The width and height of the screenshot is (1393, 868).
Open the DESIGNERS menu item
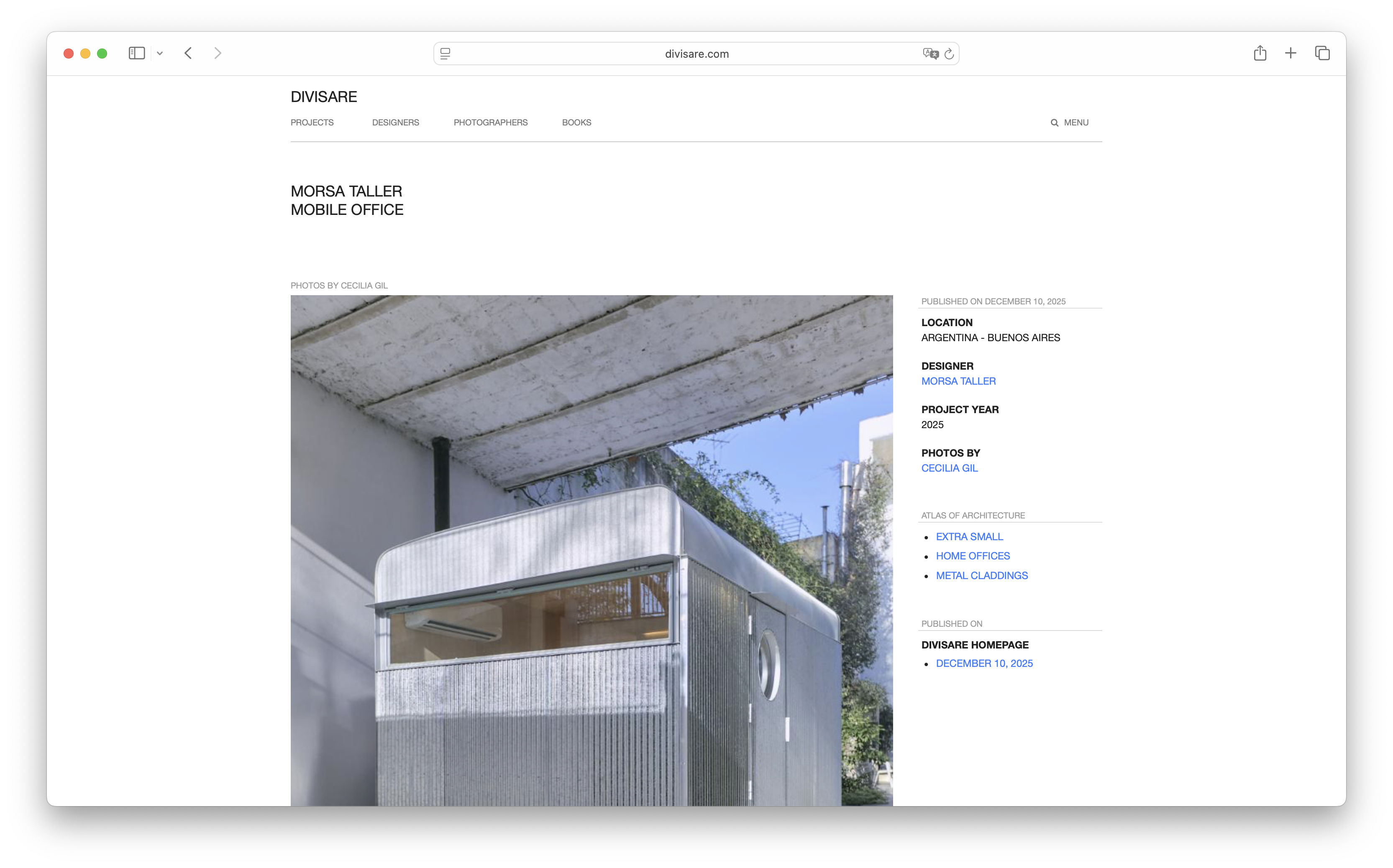(395, 122)
